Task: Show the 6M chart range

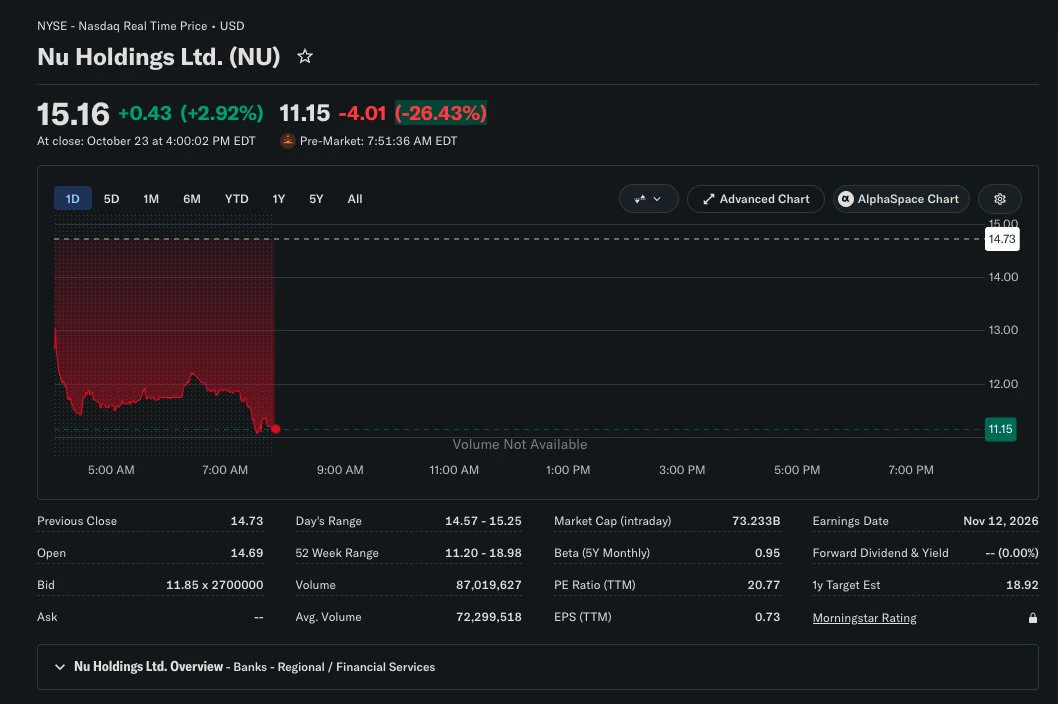Action: coord(192,199)
